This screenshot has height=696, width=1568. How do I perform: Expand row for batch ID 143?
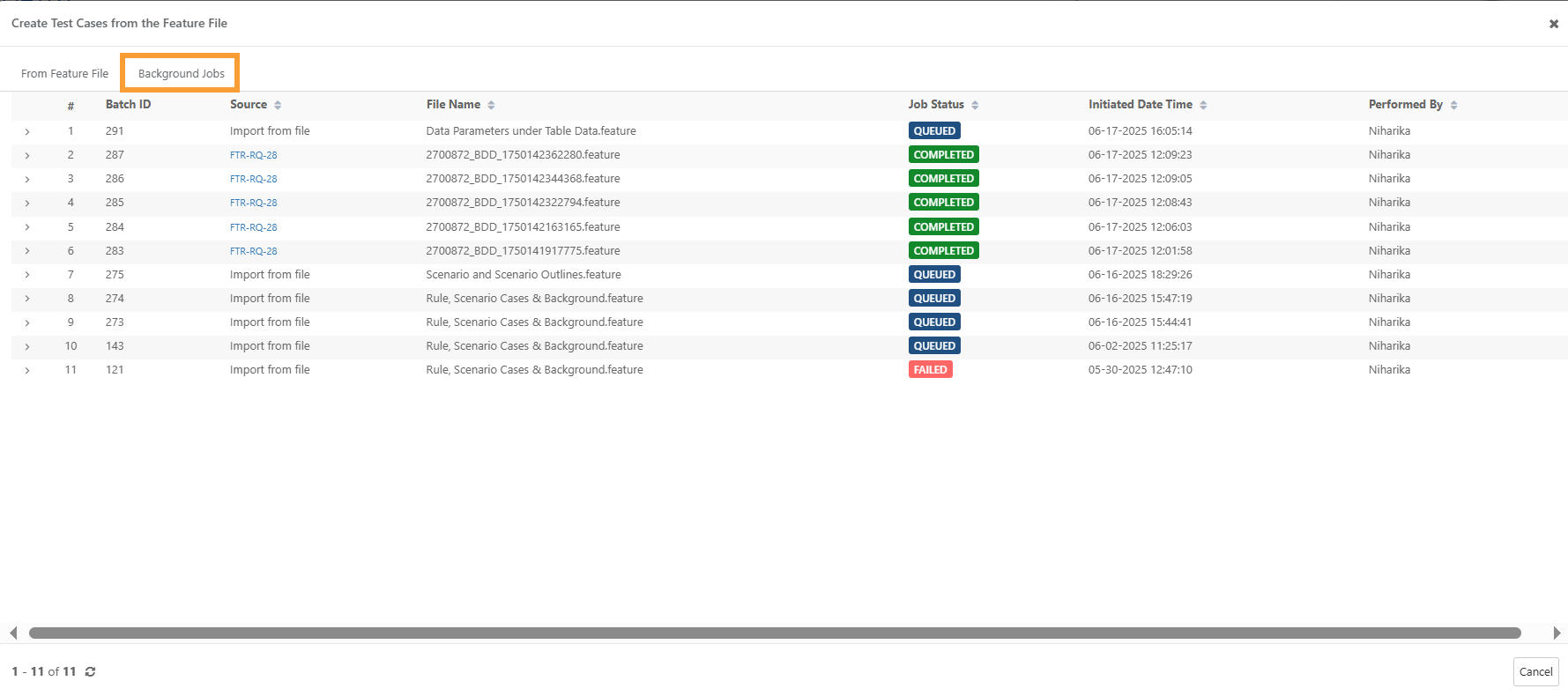pyautogui.click(x=27, y=346)
